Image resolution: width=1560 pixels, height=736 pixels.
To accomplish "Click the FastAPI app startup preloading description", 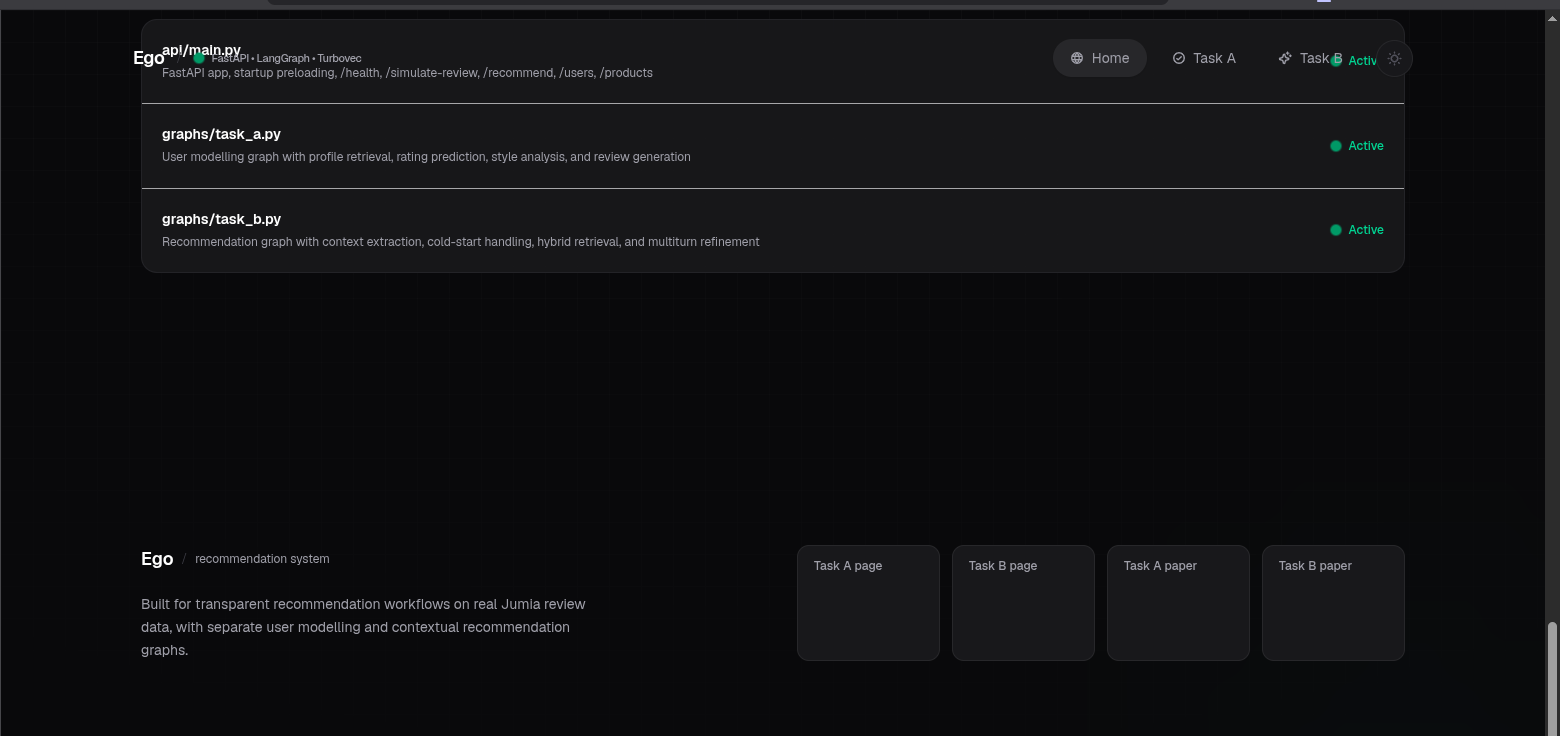I will click(x=407, y=73).
